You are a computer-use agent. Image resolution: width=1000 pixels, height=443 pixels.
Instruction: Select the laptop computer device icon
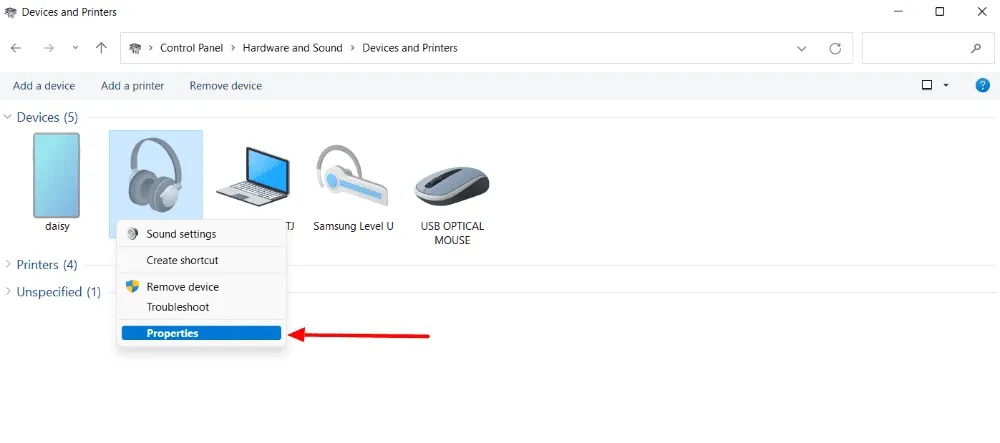(253, 176)
